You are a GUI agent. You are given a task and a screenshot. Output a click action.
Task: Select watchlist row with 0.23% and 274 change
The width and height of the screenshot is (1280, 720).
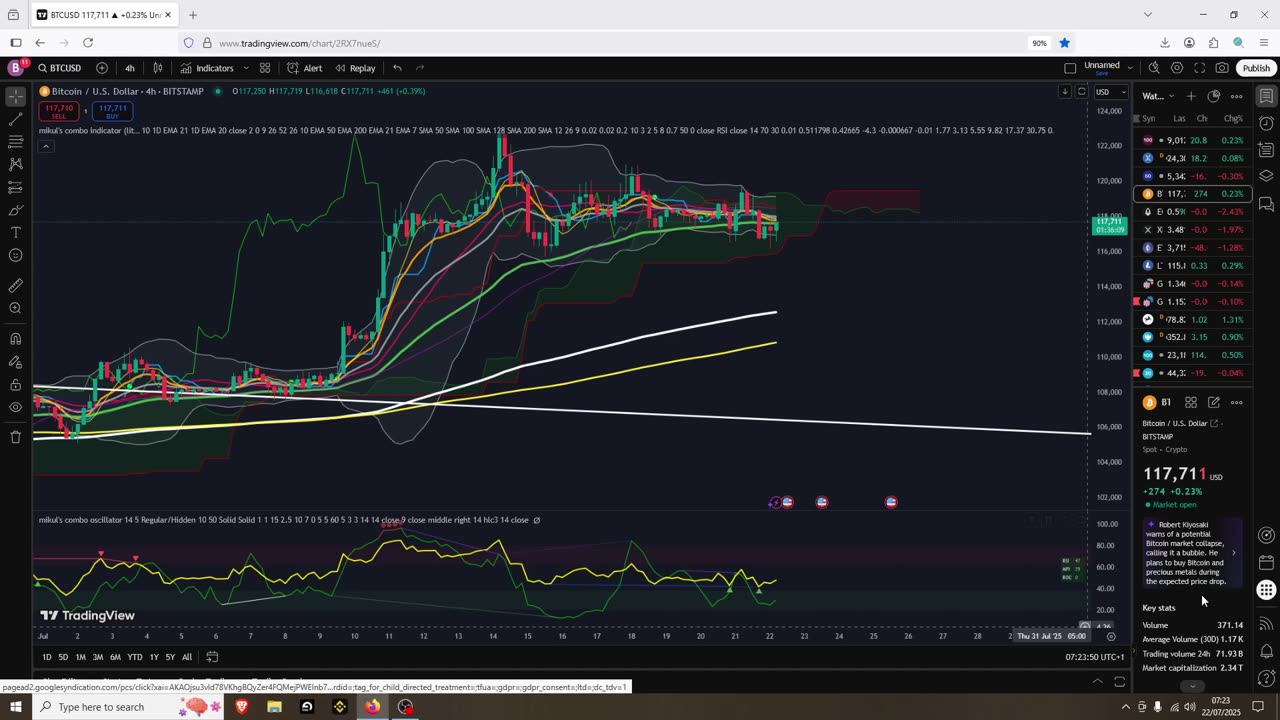1190,194
